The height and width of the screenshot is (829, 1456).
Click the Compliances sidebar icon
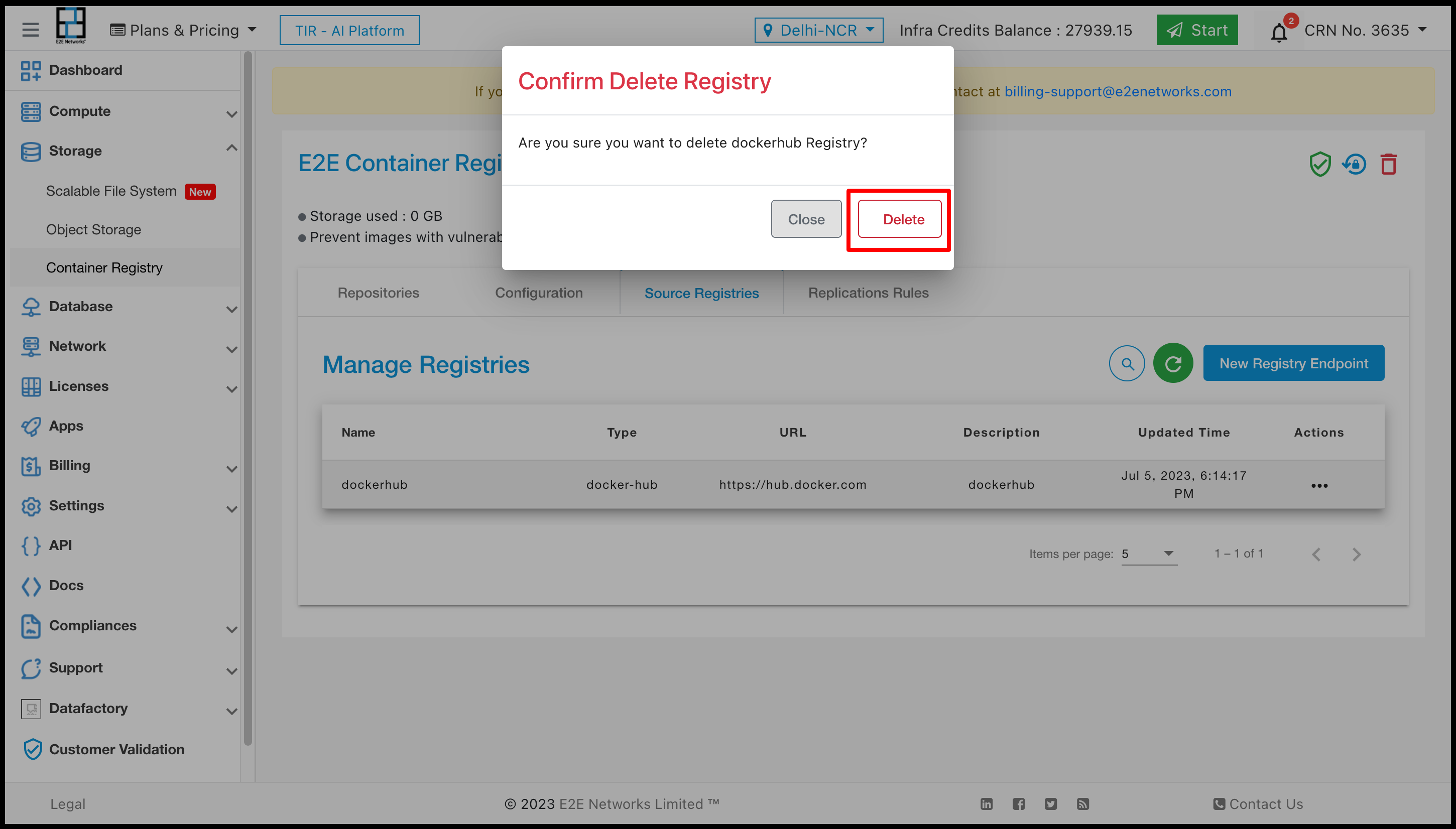(x=31, y=626)
